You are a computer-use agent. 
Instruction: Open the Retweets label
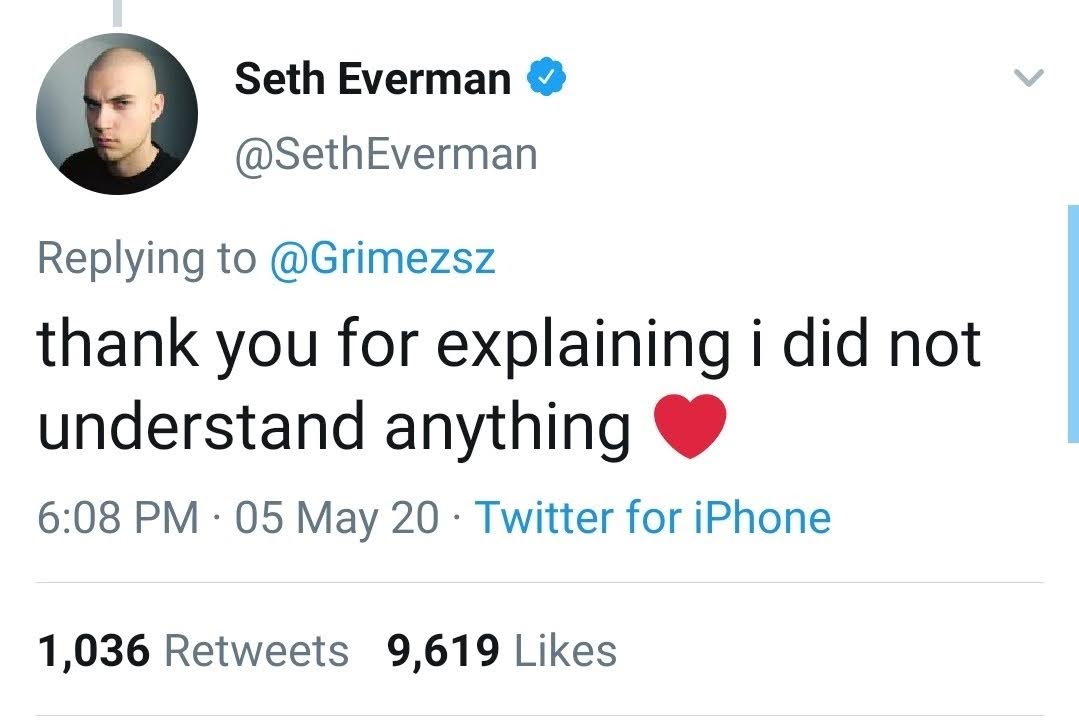(256, 651)
